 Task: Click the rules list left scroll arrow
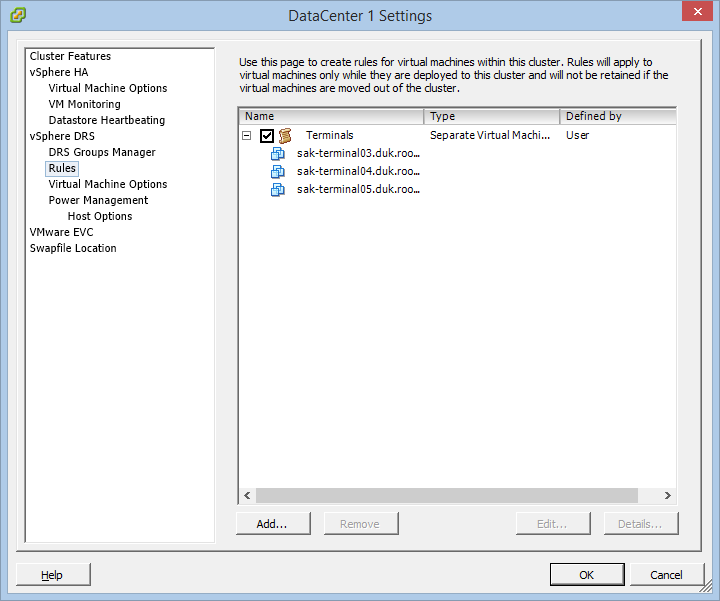click(x=247, y=495)
